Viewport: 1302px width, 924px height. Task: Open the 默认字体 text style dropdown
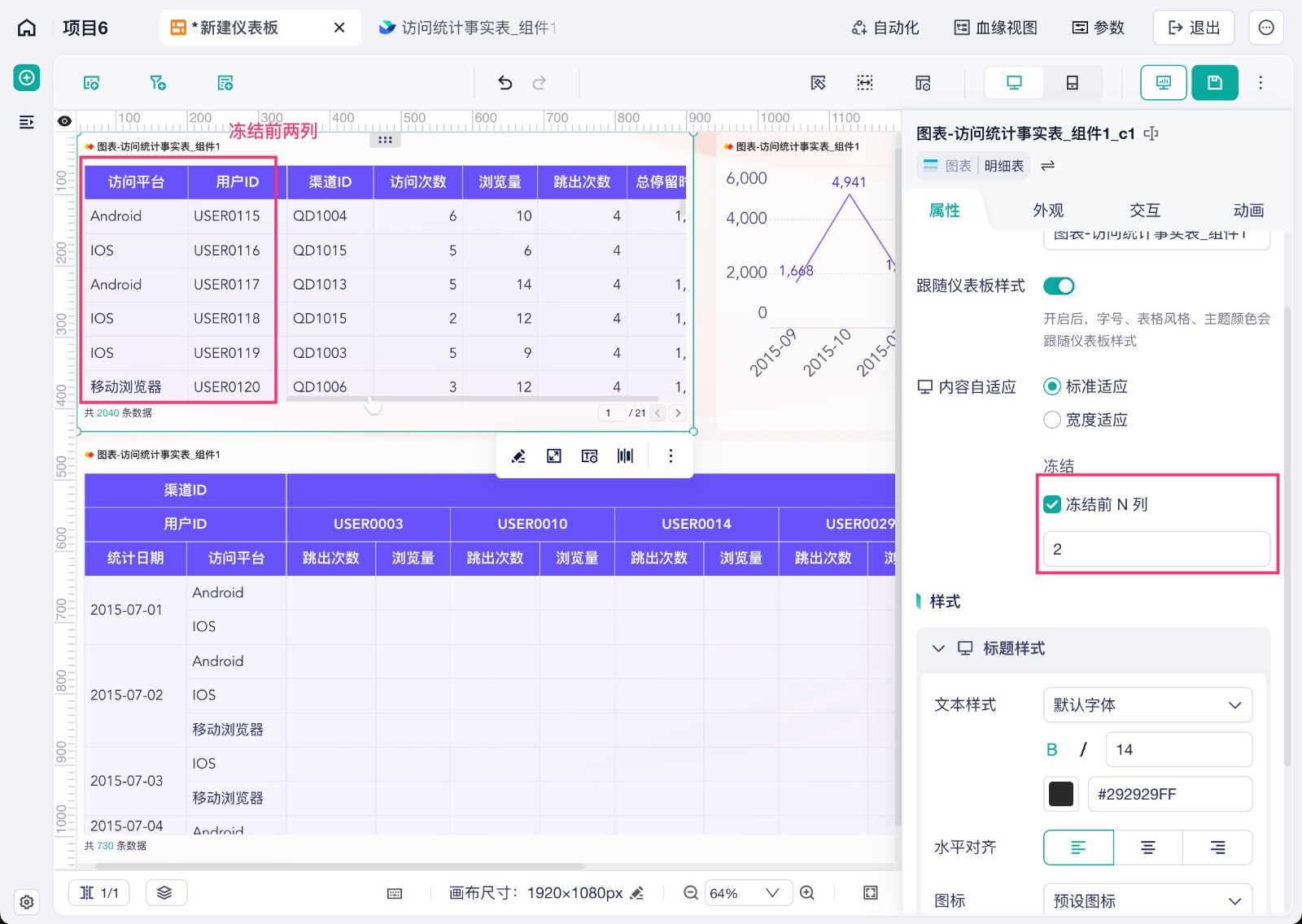[x=1147, y=705]
